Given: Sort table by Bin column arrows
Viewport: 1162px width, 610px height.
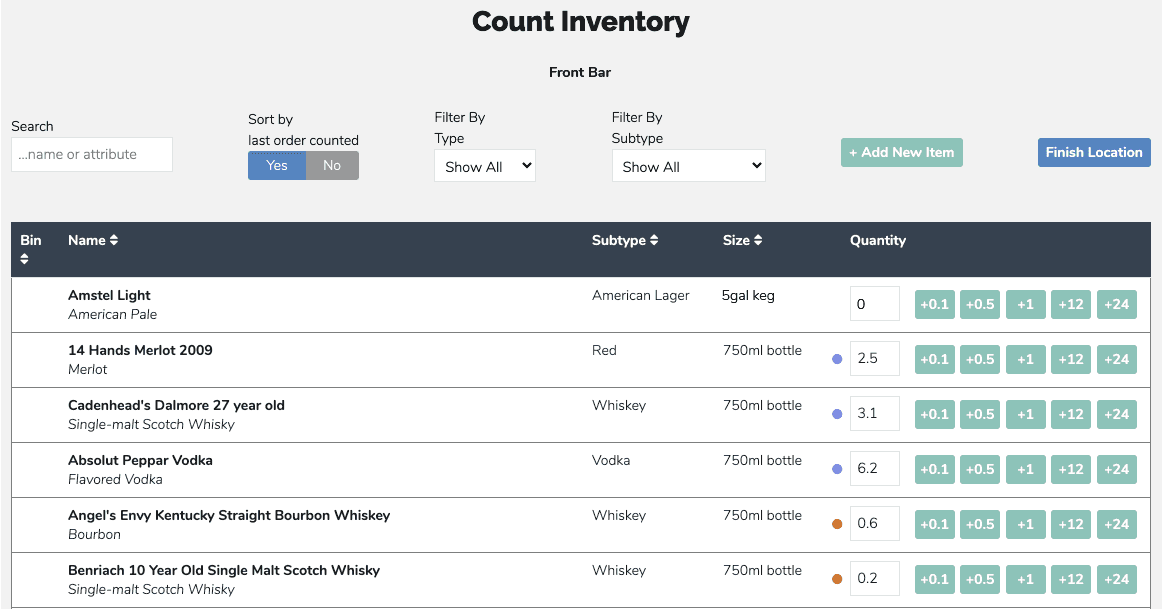Looking at the screenshot, I should click(24, 259).
